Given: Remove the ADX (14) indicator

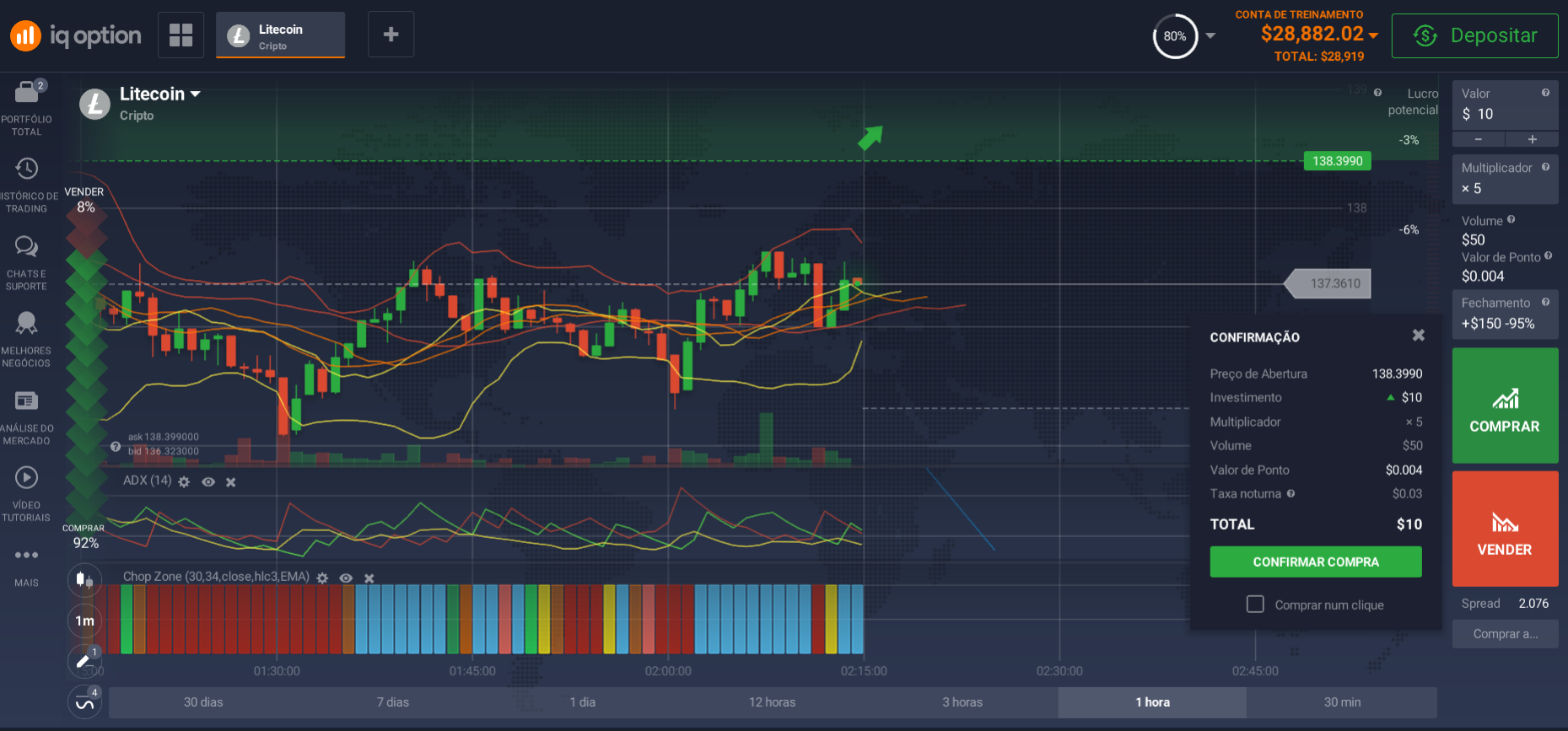Looking at the screenshot, I should coord(231,482).
